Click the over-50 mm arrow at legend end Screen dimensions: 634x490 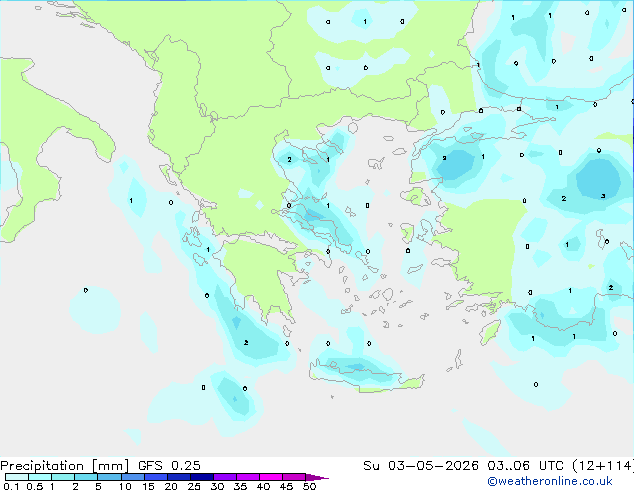317,477
